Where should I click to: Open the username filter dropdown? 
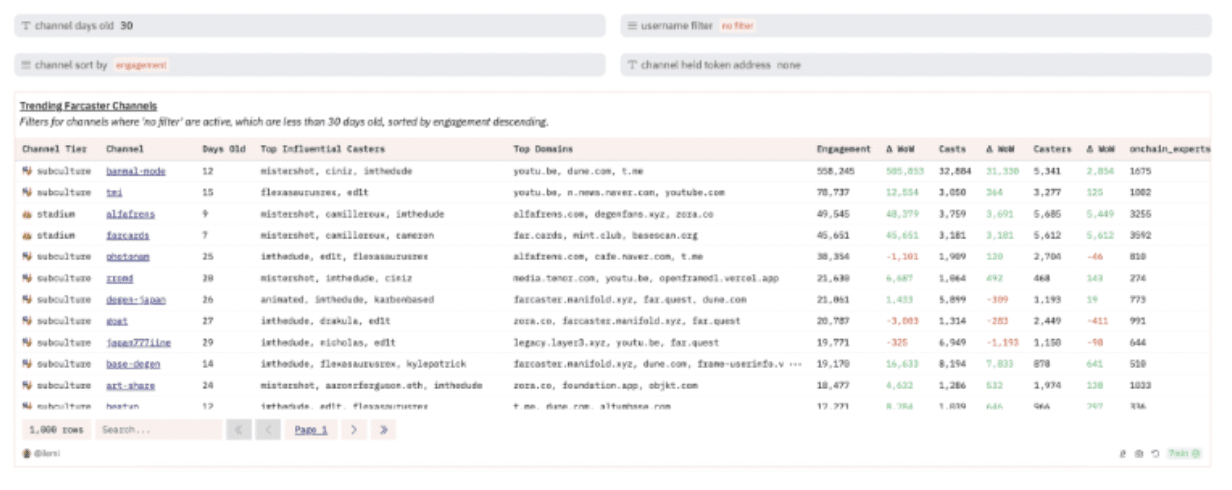coord(916,26)
